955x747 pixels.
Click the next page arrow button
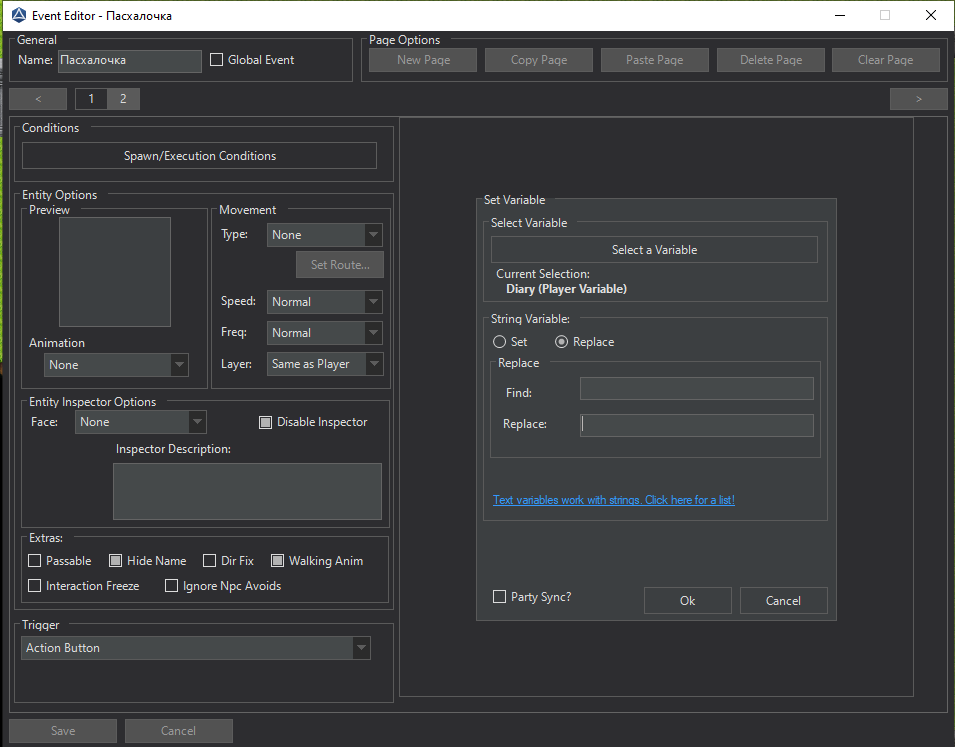pos(918,98)
